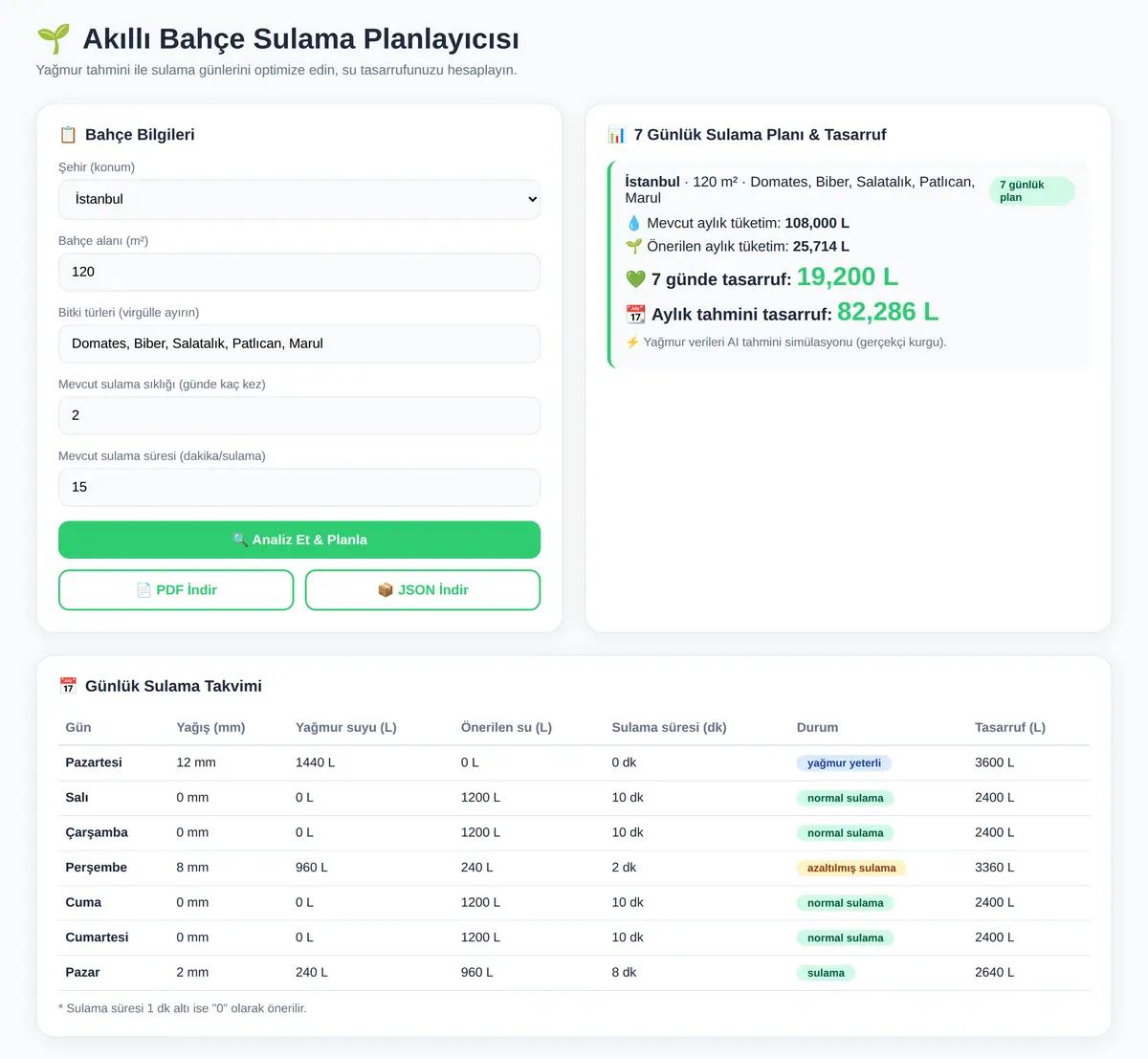Click the 3600 L savings value for Pazartesi
Viewport: 1148px width, 1059px height.
point(995,762)
